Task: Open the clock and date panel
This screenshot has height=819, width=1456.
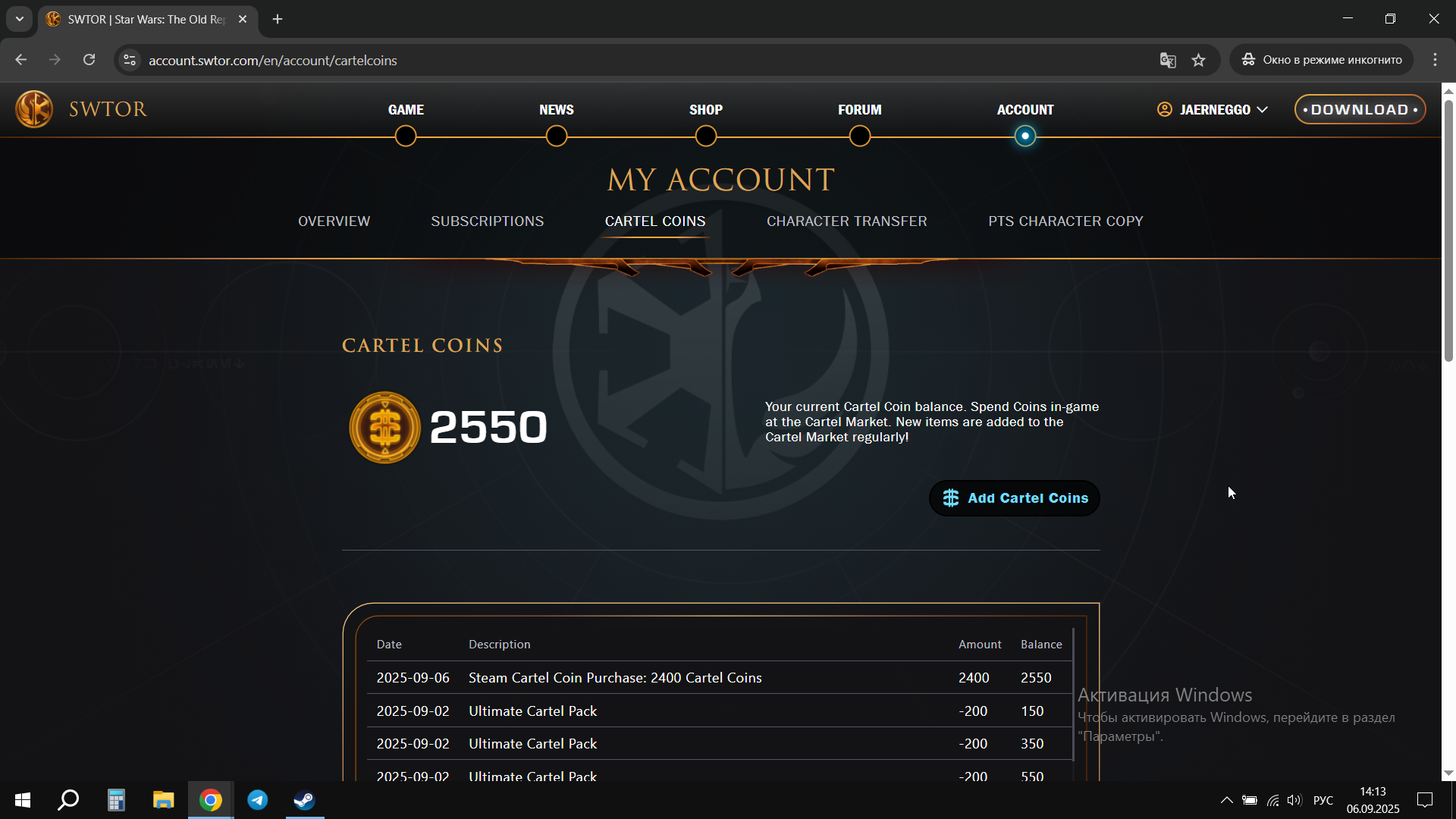Action: point(1373,800)
